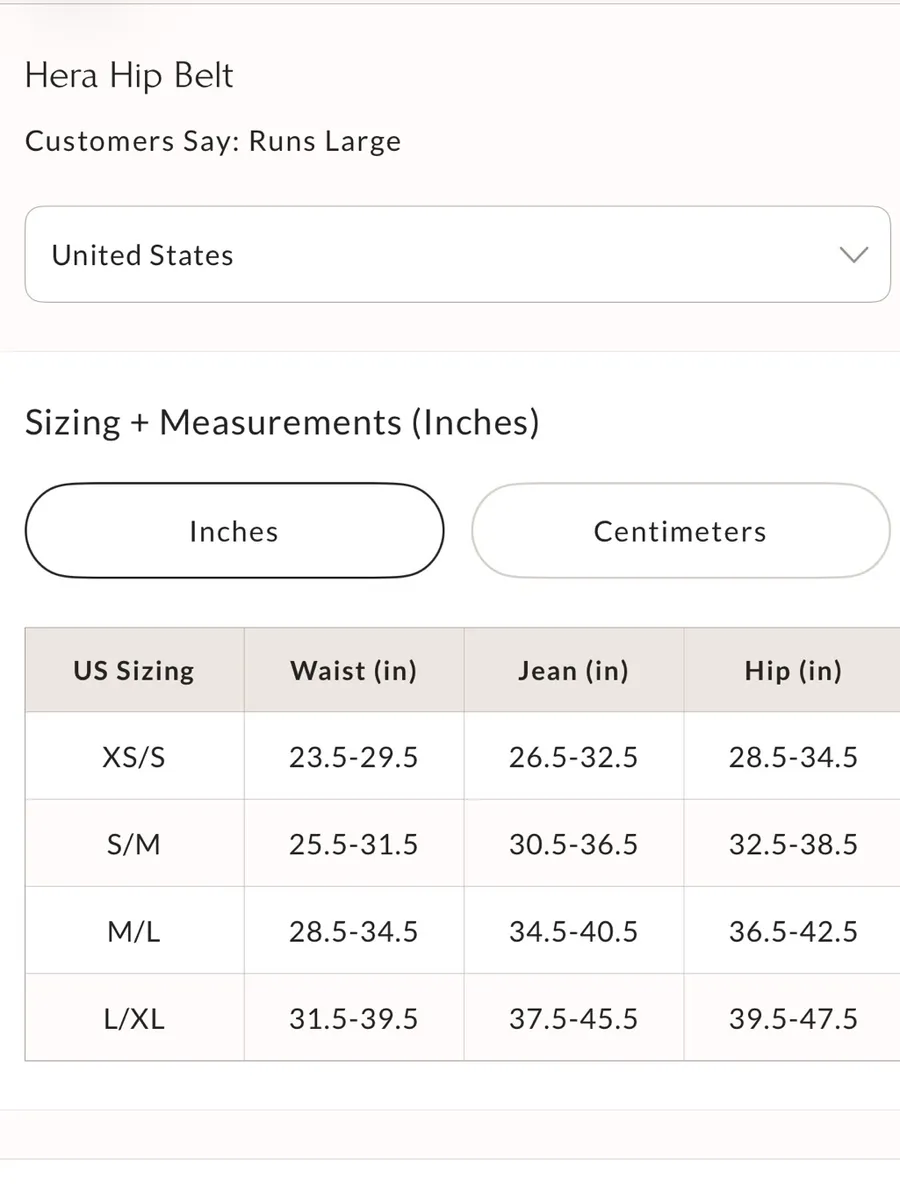Click L/XL waist value 31.5-39.5

tap(354, 1019)
